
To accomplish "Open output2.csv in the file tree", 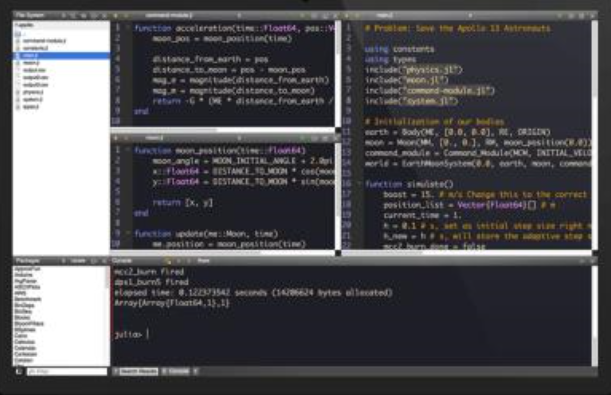I will click(x=35, y=78).
